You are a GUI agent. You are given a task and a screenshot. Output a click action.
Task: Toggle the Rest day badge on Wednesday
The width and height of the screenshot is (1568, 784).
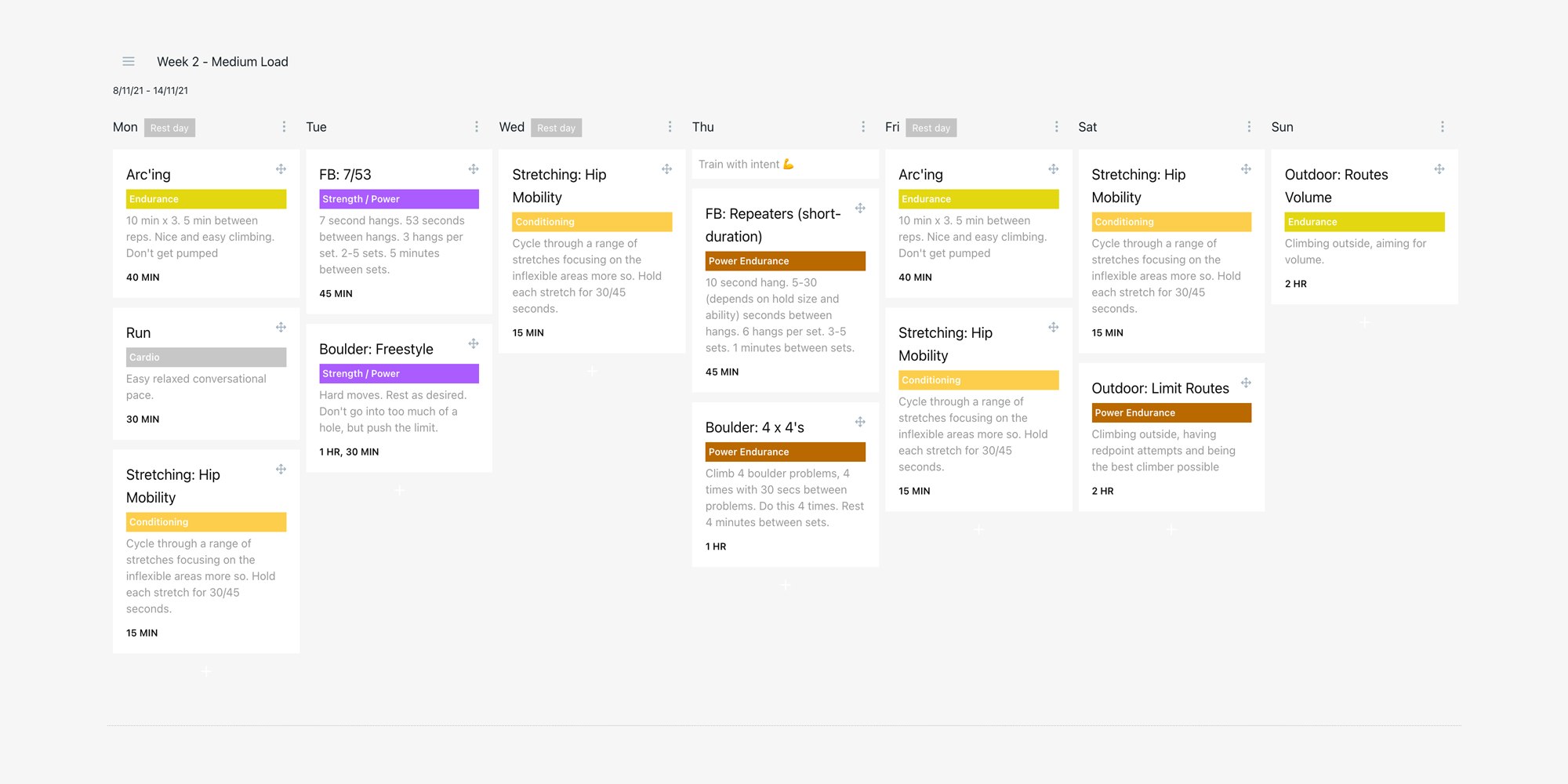tap(556, 128)
